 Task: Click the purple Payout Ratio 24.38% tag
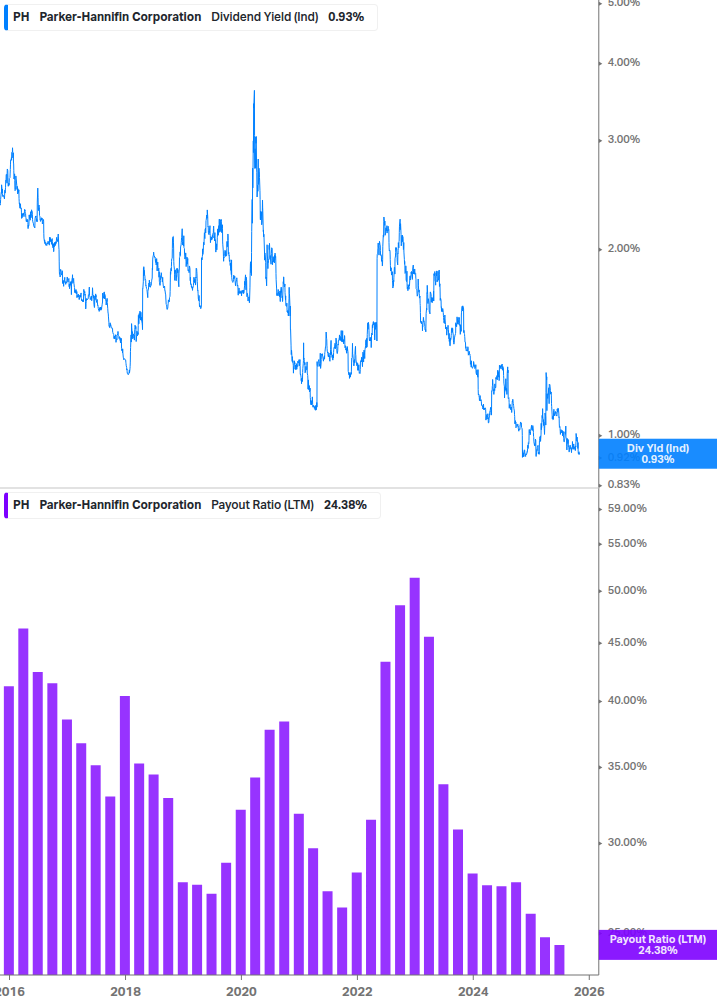(657, 945)
